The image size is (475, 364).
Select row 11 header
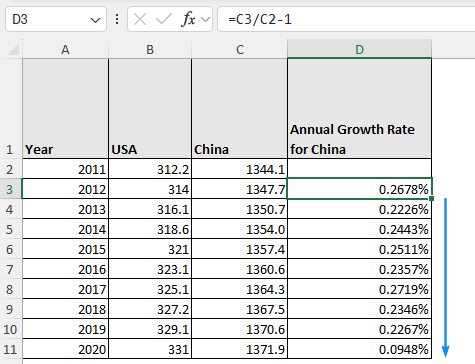coord(10,349)
